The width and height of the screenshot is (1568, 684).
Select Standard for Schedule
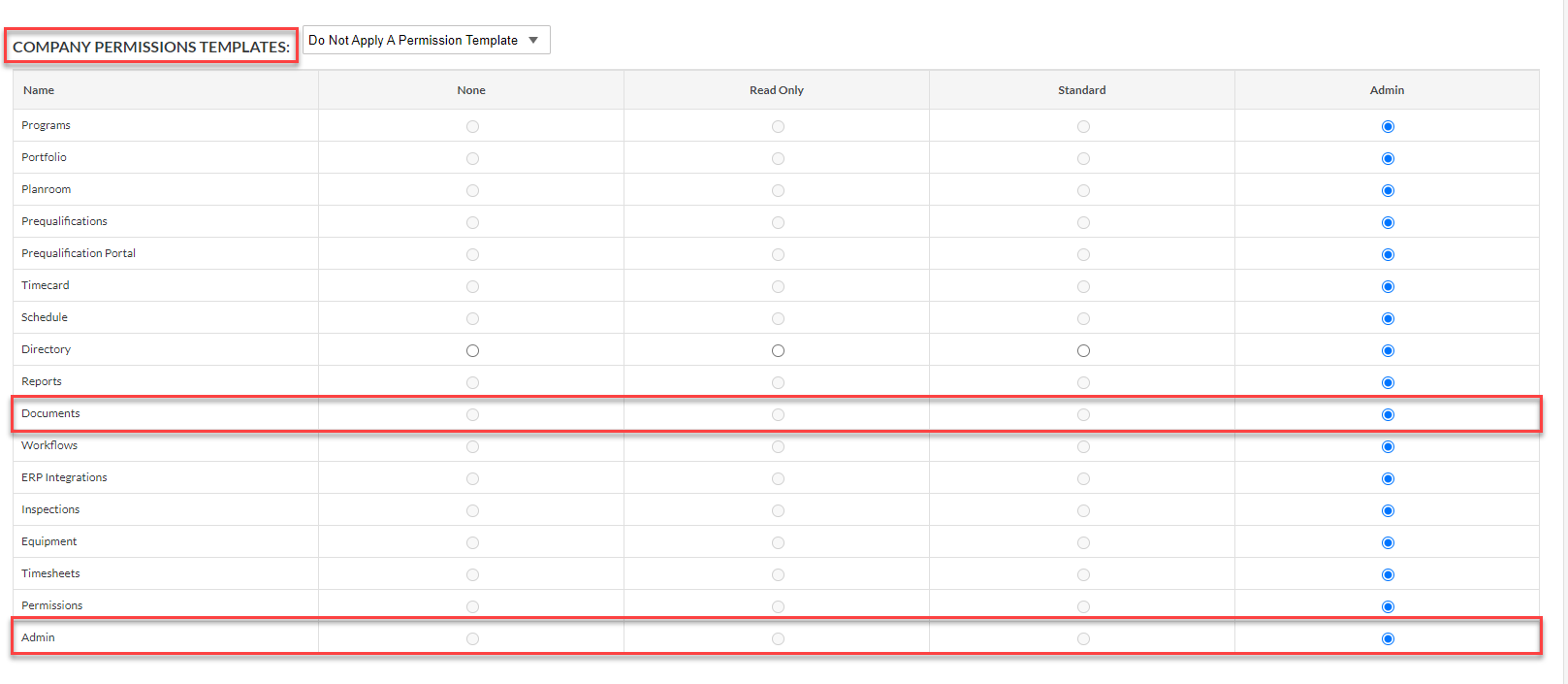point(1083,318)
